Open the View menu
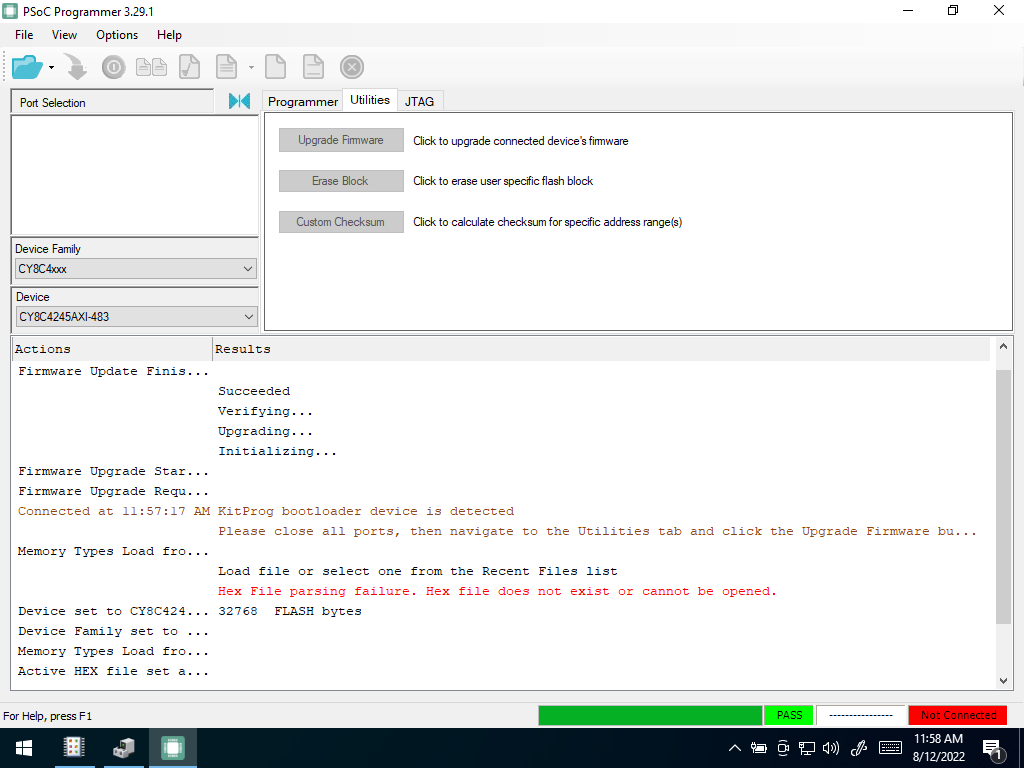Screen dimensions: 1024x768 pos(64,35)
